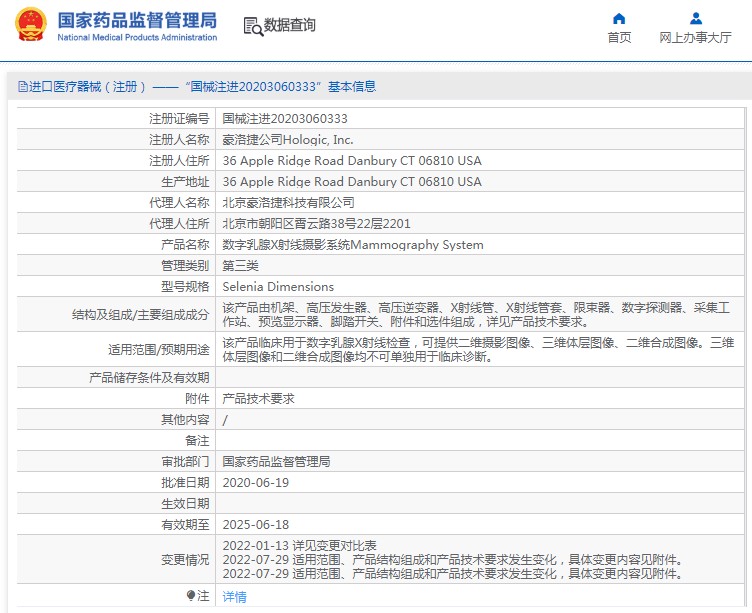Click the 代理人名称 label
The height and width of the screenshot is (613, 752).
click(x=179, y=202)
